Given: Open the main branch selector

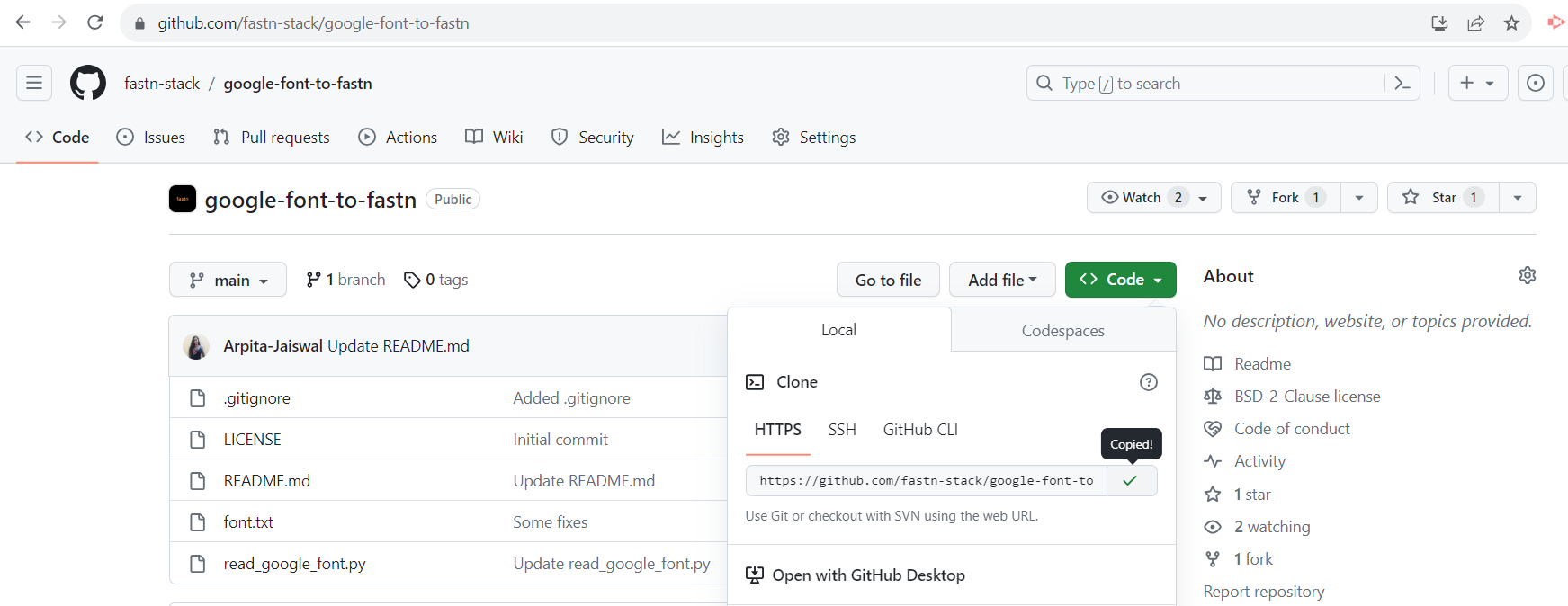Looking at the screenshot, I should tap(228, 280).
